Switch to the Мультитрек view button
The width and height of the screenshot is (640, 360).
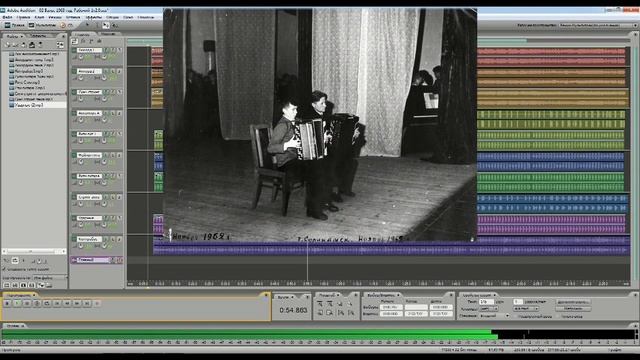click(42, 25)
